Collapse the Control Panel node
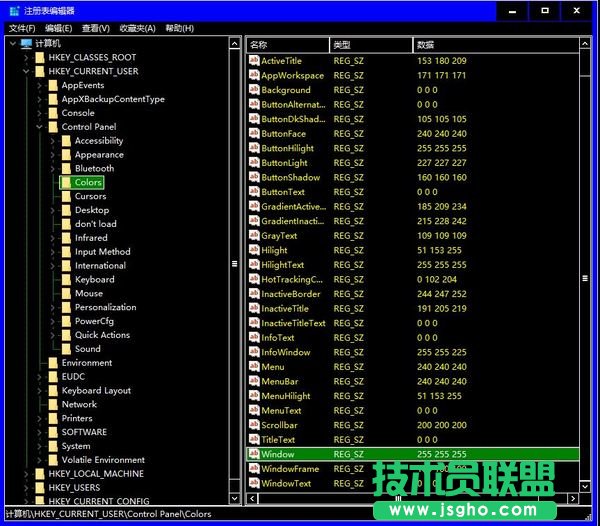Screen dimensions: 600x526 pyautogui.click(x=39, y=127)
